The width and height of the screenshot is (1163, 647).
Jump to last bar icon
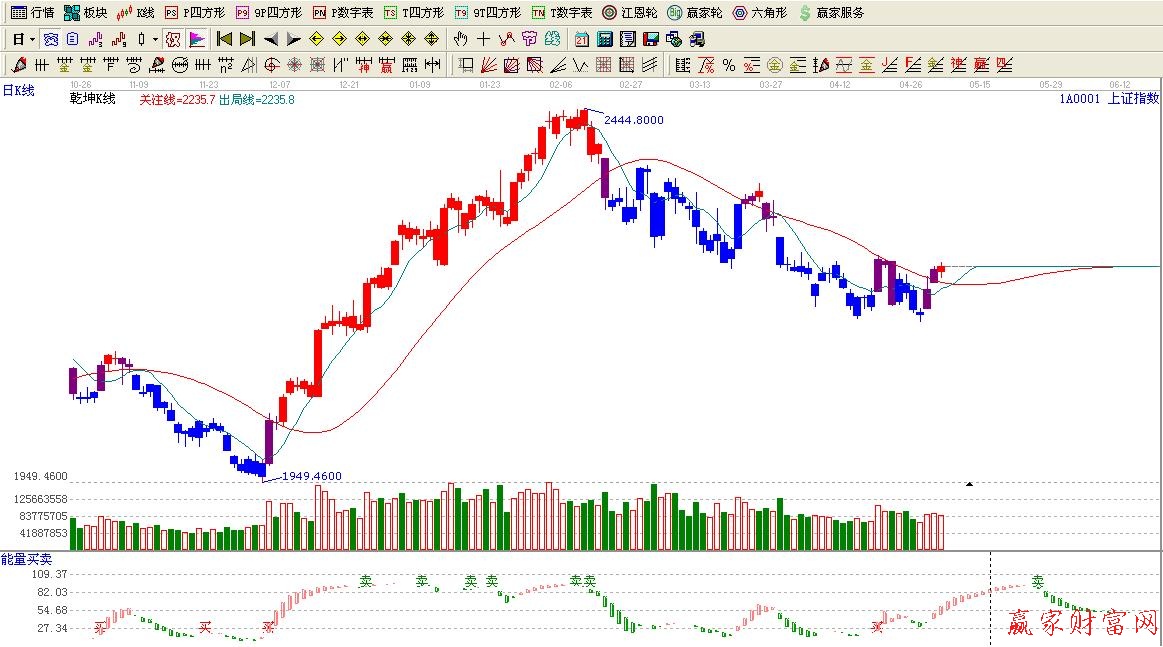[248, 39]
